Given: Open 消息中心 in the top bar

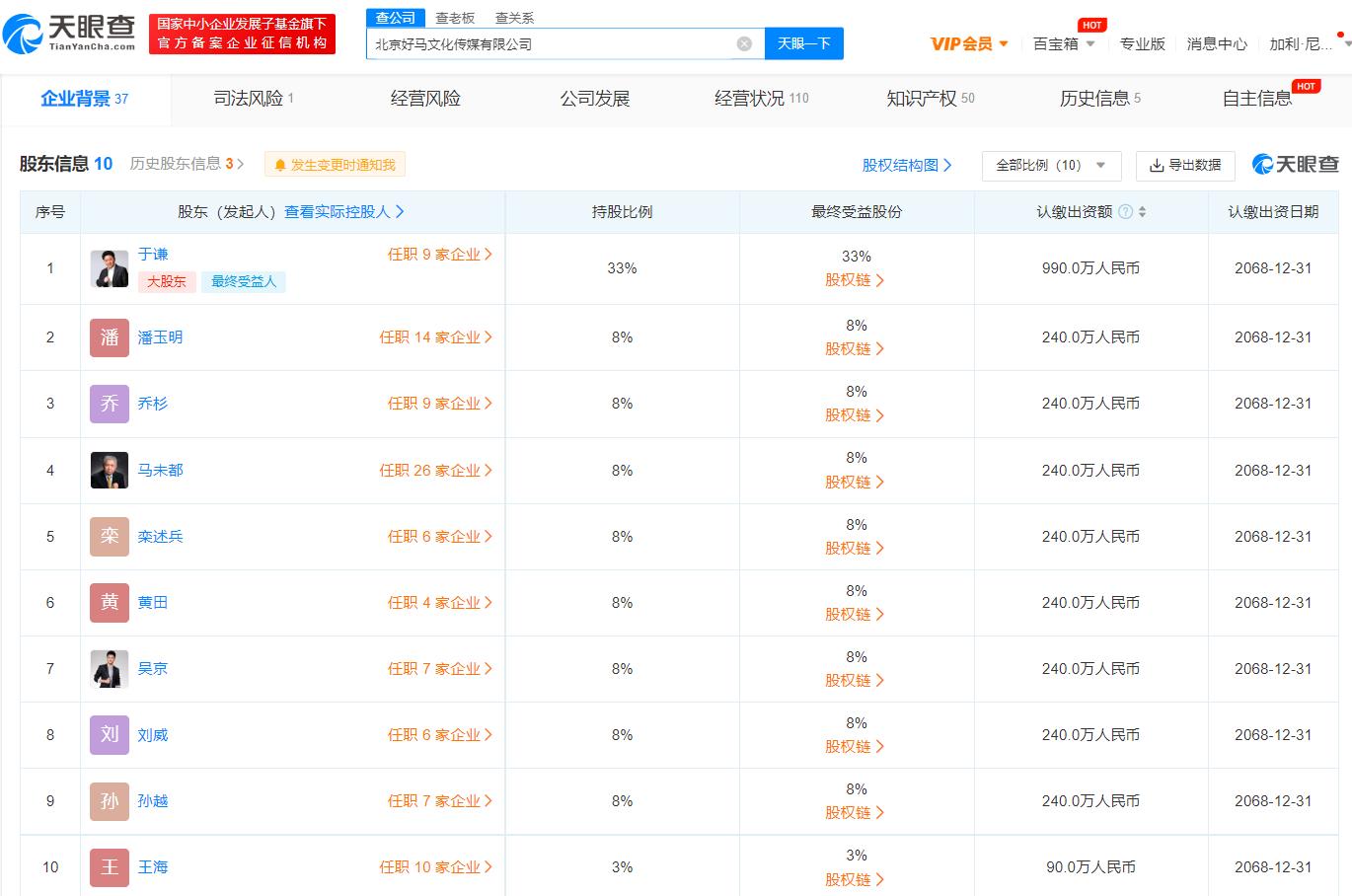Looking at the screenshot, I should point(1217,43).
